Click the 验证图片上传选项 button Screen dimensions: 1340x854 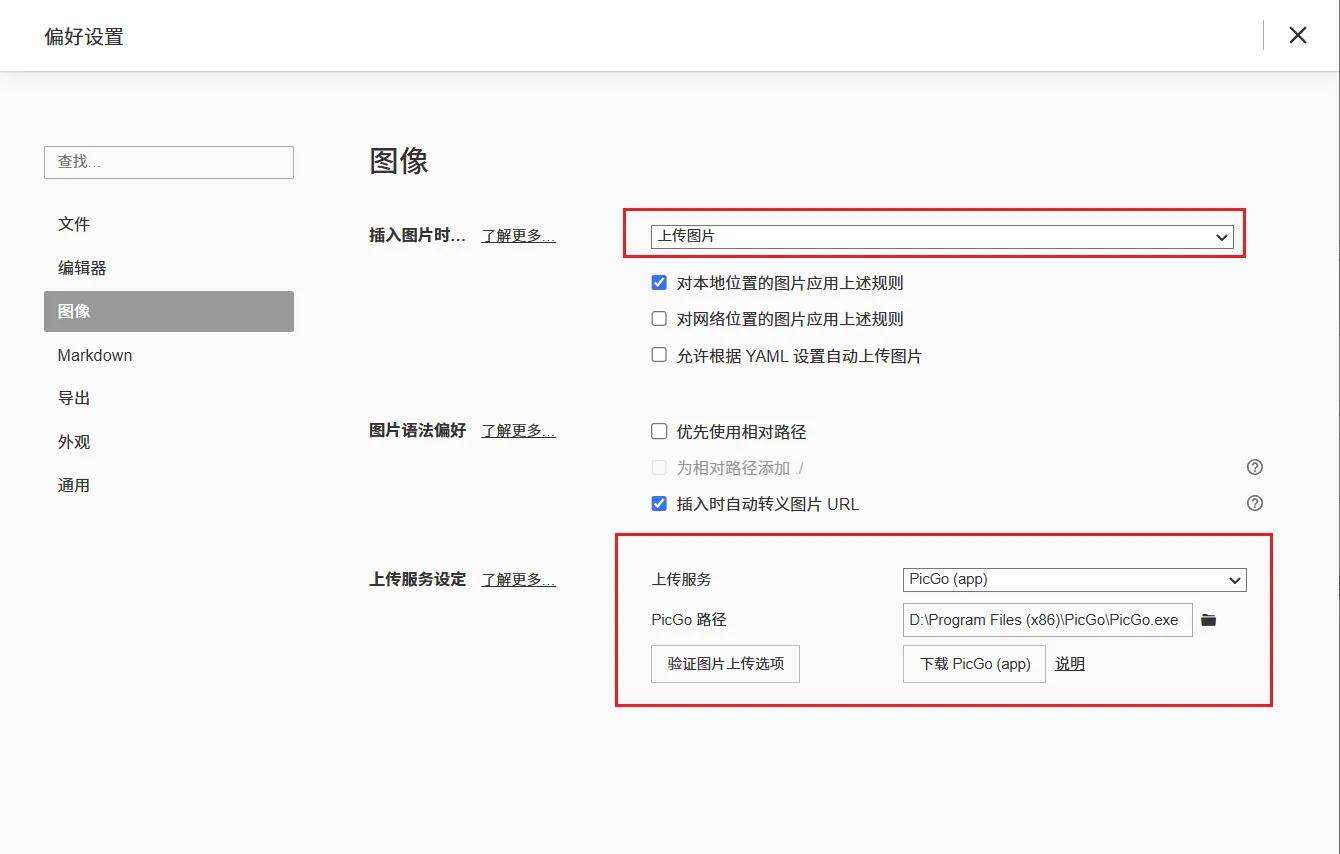pyautogui.click(x=725, y=663)
